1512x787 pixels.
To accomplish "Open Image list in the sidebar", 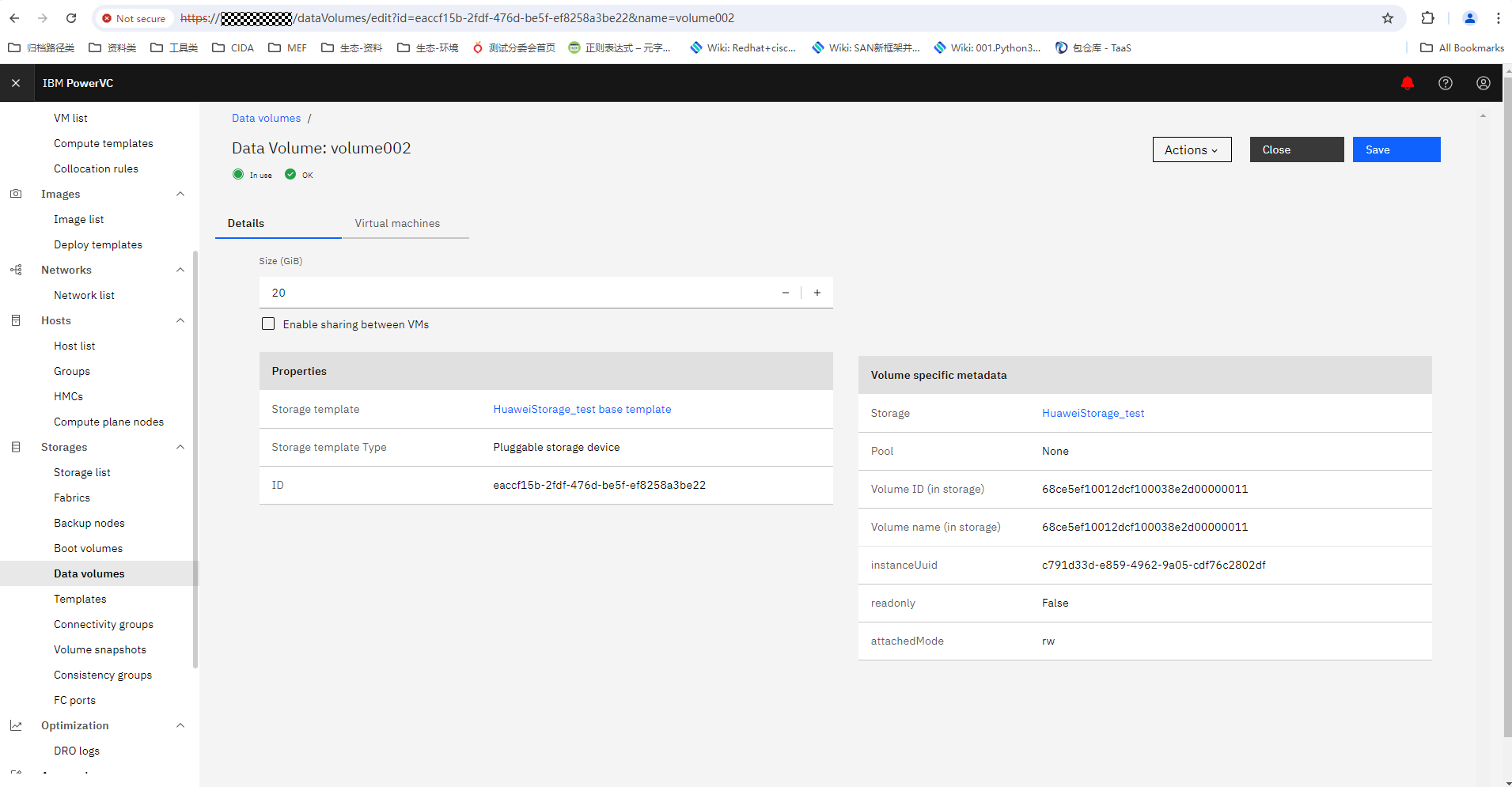I will click(79, 219).
